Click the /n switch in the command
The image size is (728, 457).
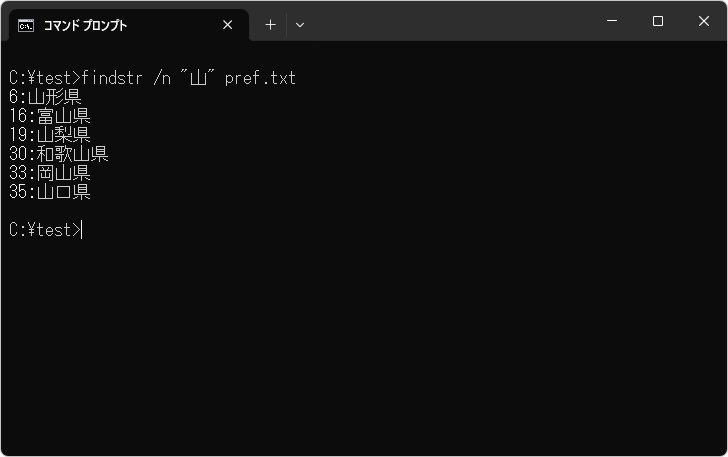[x=162, y=78]
